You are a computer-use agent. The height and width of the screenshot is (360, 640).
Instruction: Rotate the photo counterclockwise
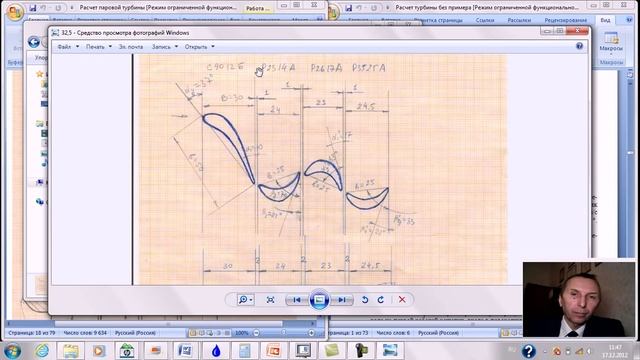click(365, 300)
